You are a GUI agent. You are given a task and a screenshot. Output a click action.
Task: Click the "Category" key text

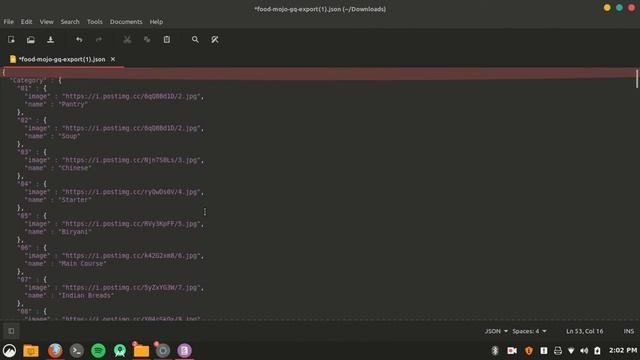pyautogui.click(x=28, y=80)
